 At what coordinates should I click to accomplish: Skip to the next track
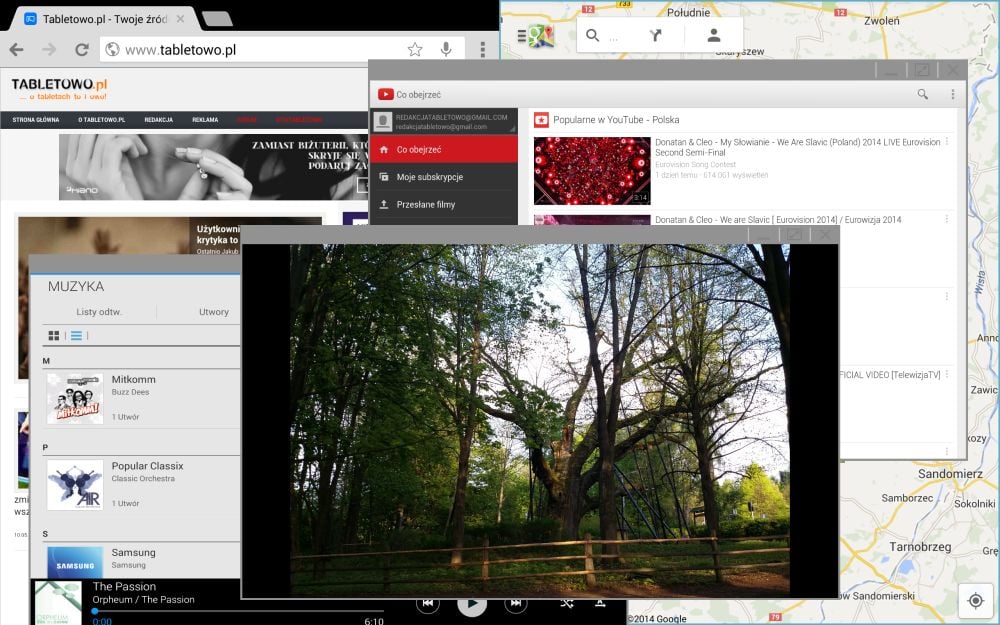click(x=515, y=603)
